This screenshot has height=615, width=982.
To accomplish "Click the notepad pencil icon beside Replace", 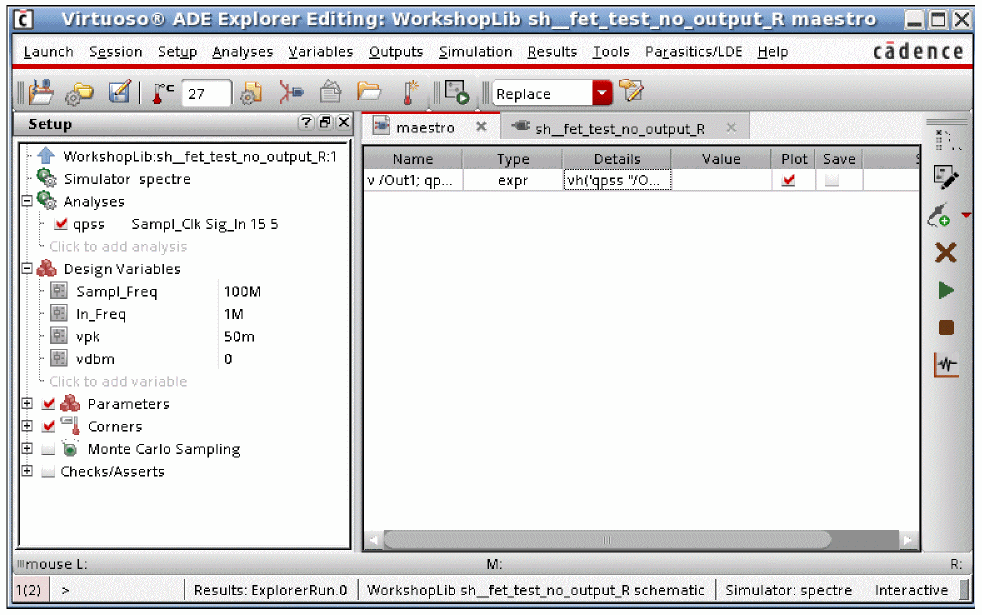I will [631, 91].
